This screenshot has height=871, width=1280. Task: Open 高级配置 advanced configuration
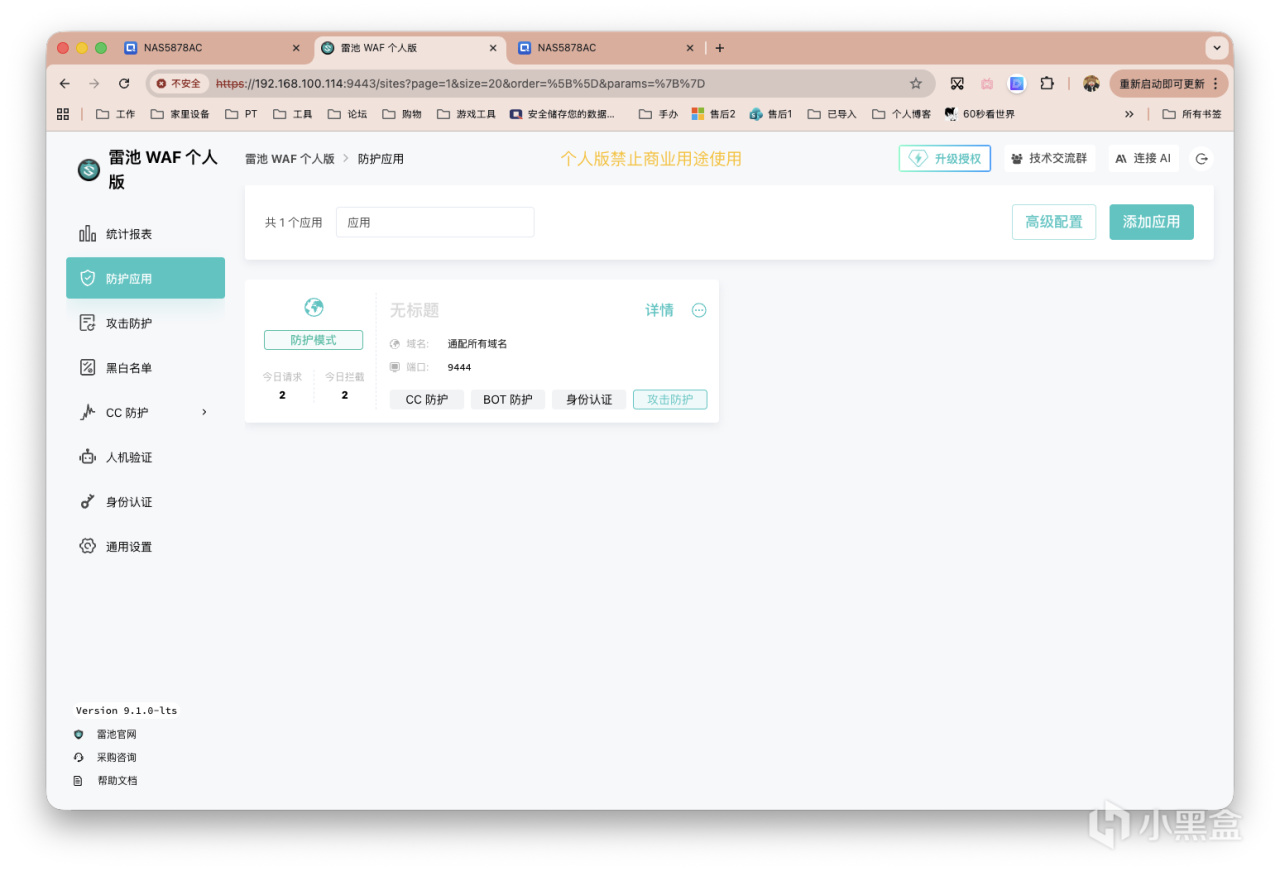pyautogui.click(x=1054, y=222)
